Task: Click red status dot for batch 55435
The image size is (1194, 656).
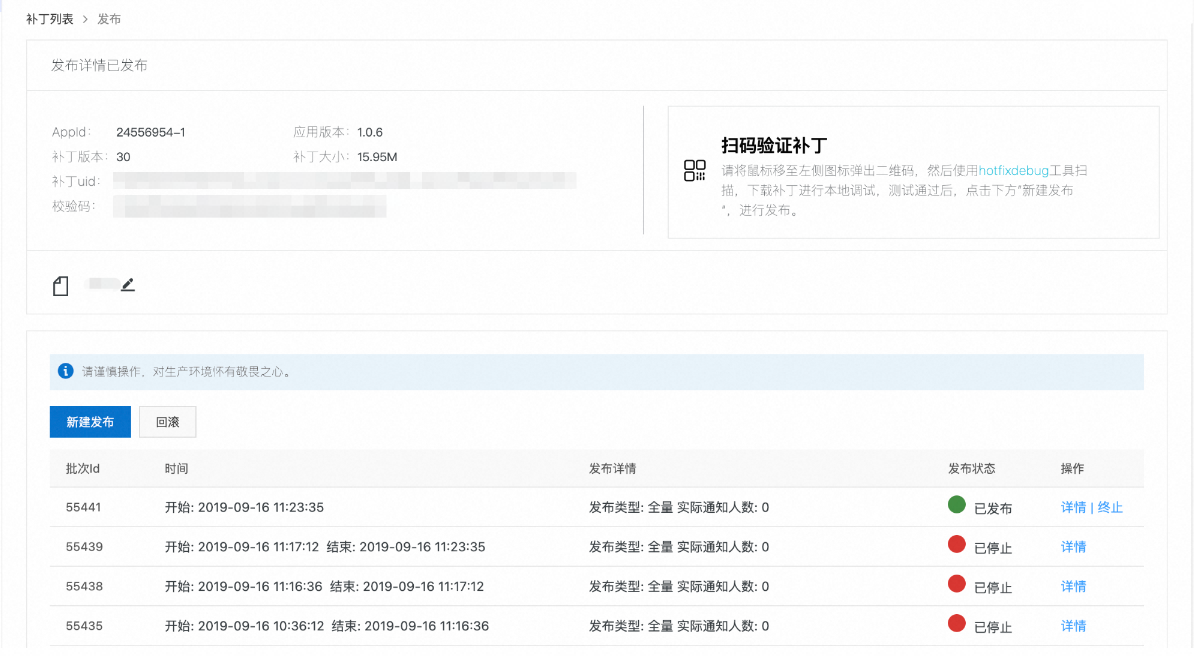Action: click(956, 623)
